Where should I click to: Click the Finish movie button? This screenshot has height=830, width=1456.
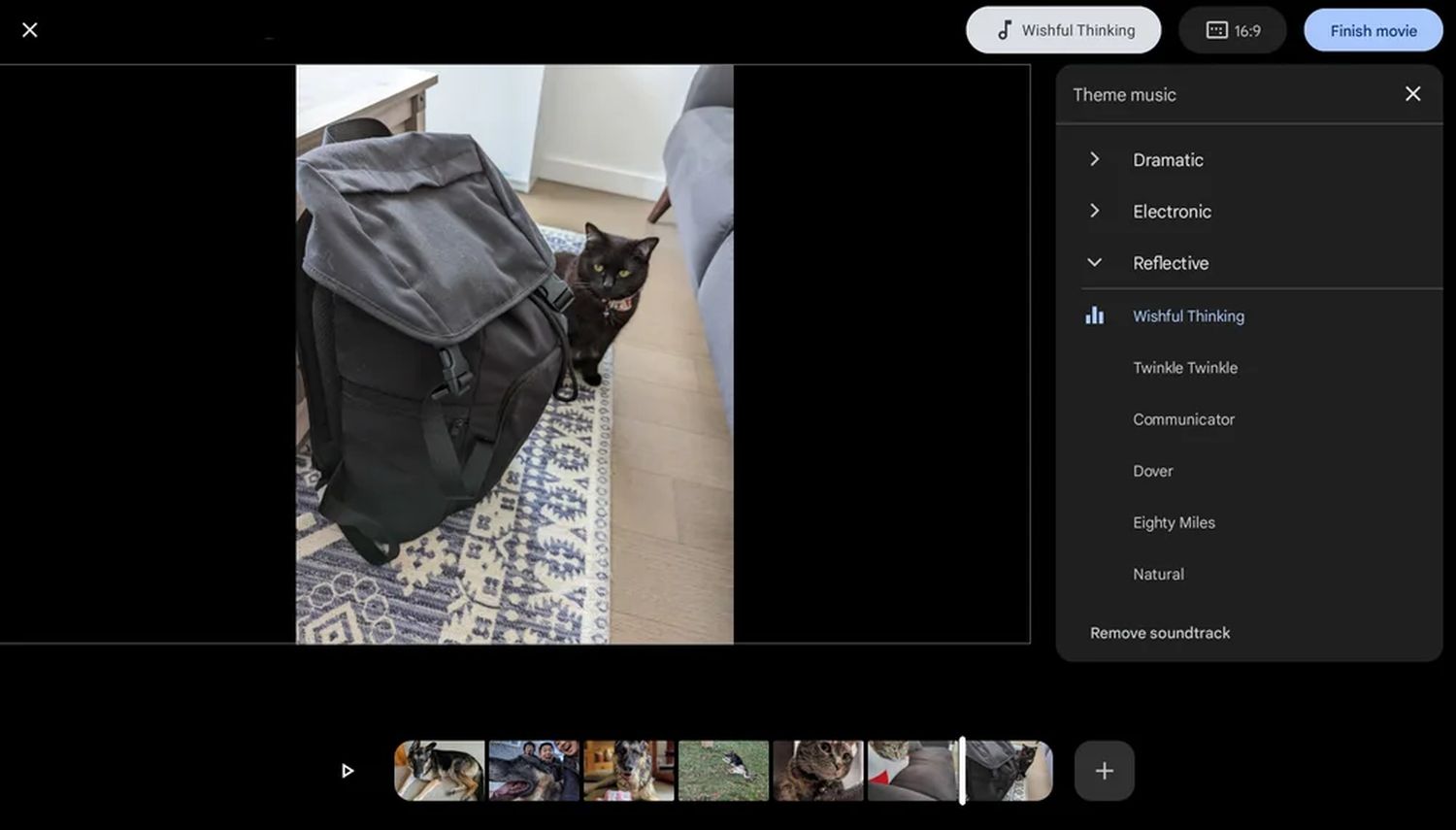click(1373, 30)
